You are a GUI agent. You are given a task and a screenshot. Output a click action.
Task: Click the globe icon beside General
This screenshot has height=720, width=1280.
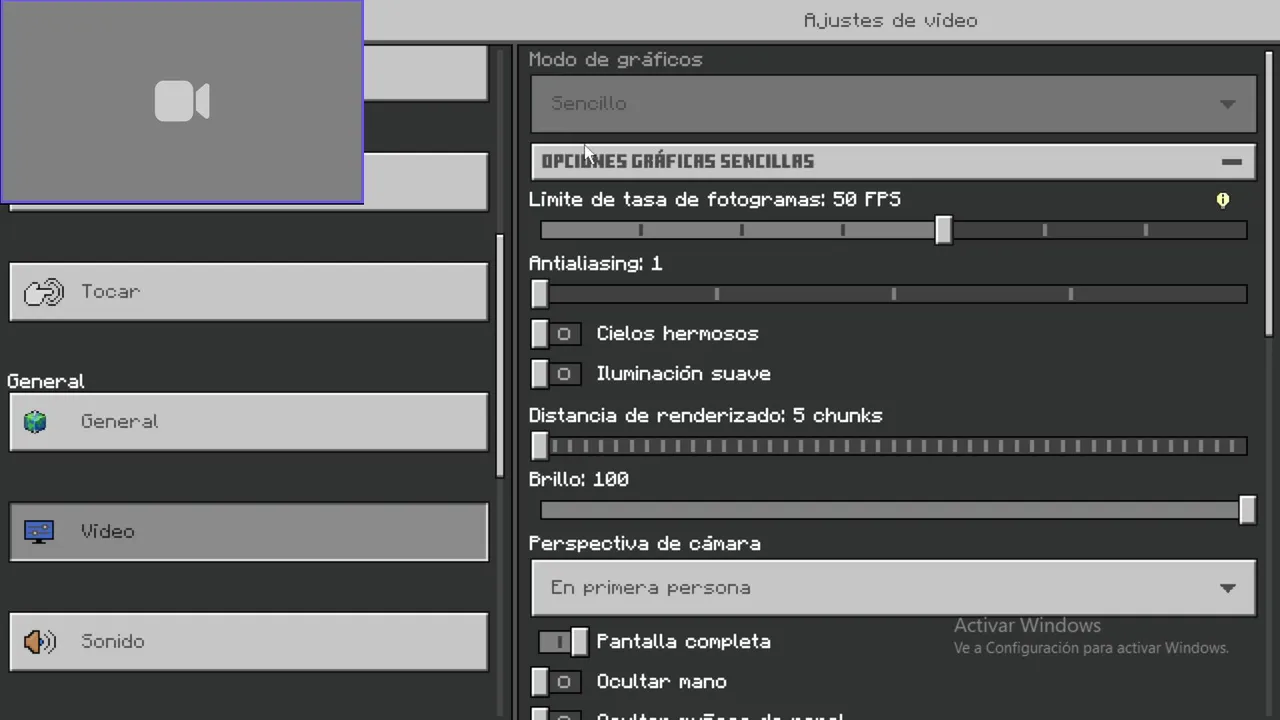pyautogui.click(x=36, y=422)
